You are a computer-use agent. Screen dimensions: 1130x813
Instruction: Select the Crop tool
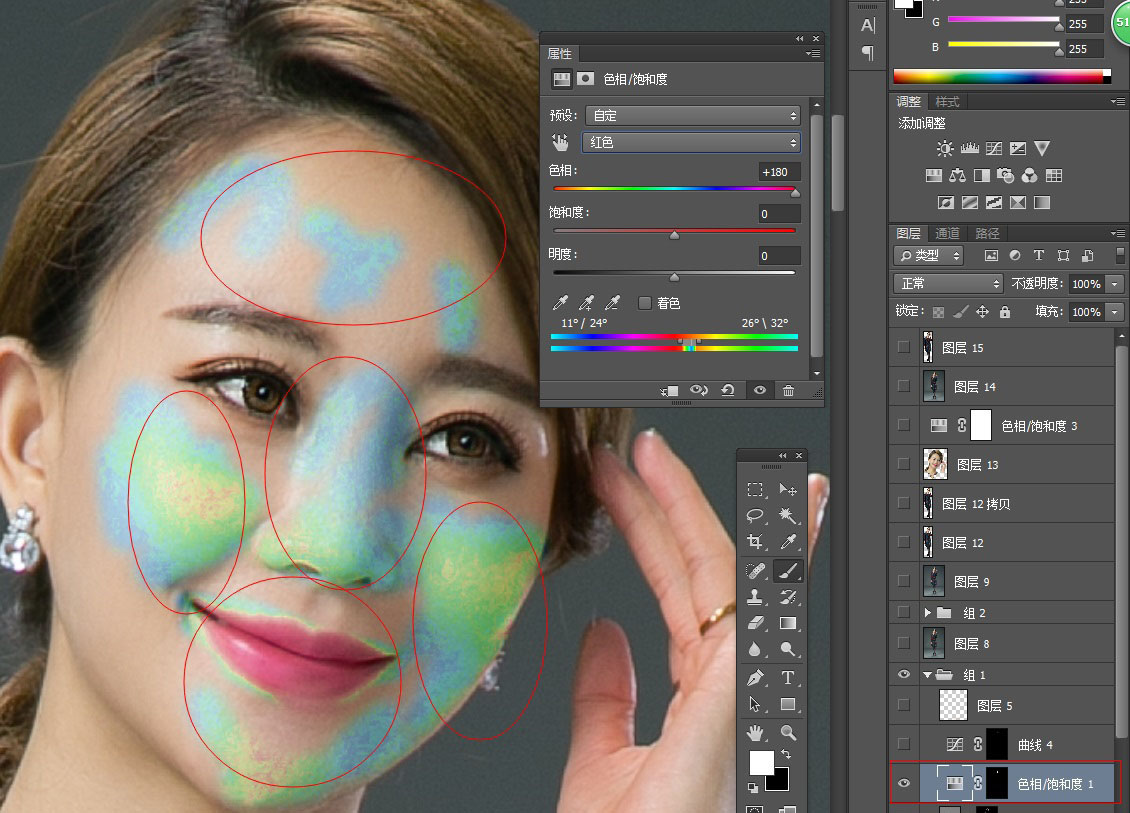[x=755, y=543]
